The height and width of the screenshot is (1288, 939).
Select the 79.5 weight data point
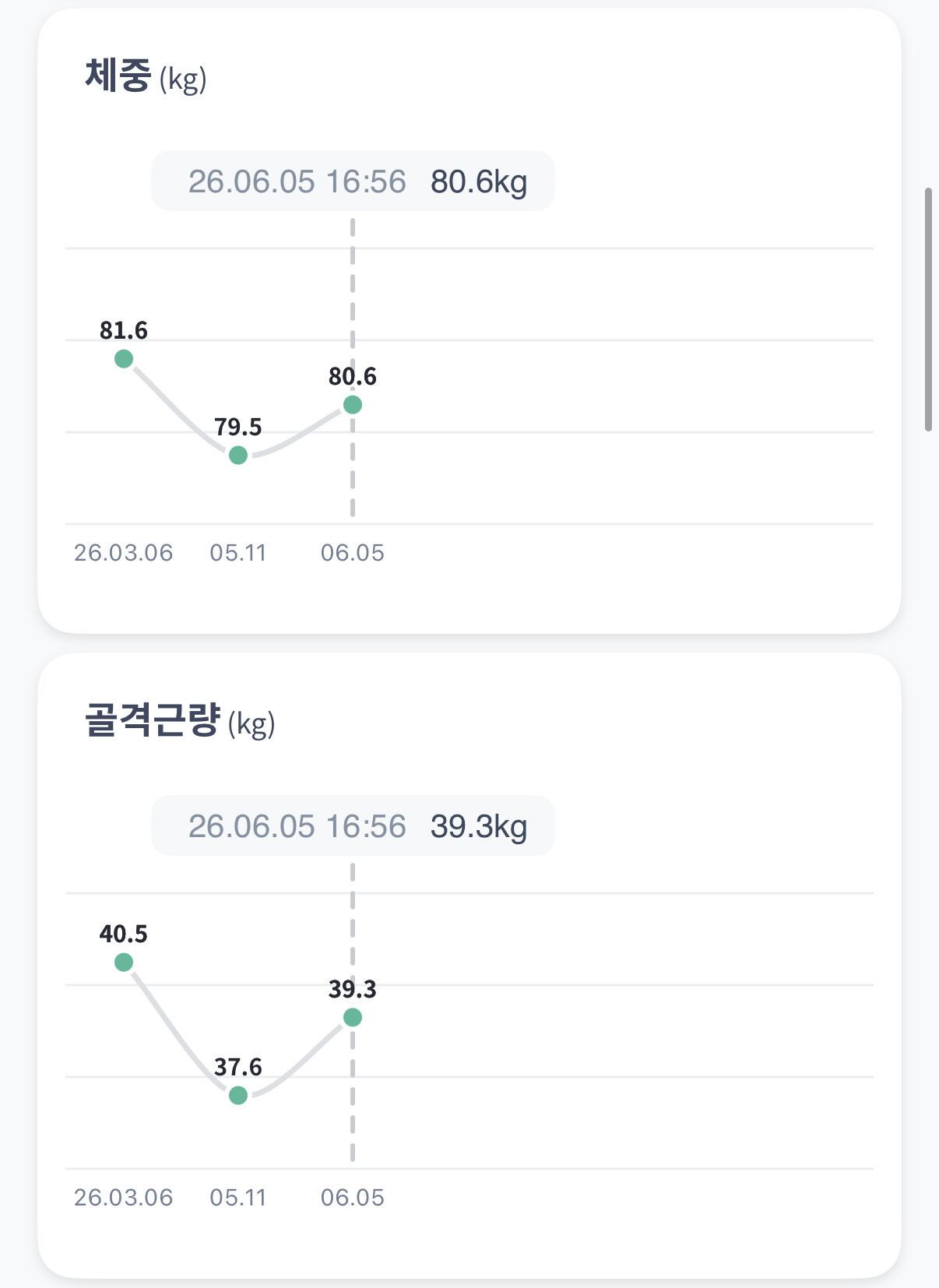(x=238, y=455)
